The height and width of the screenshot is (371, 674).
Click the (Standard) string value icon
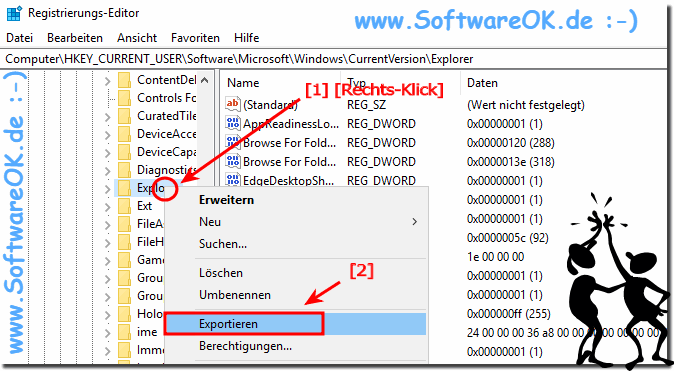[233, 104]
